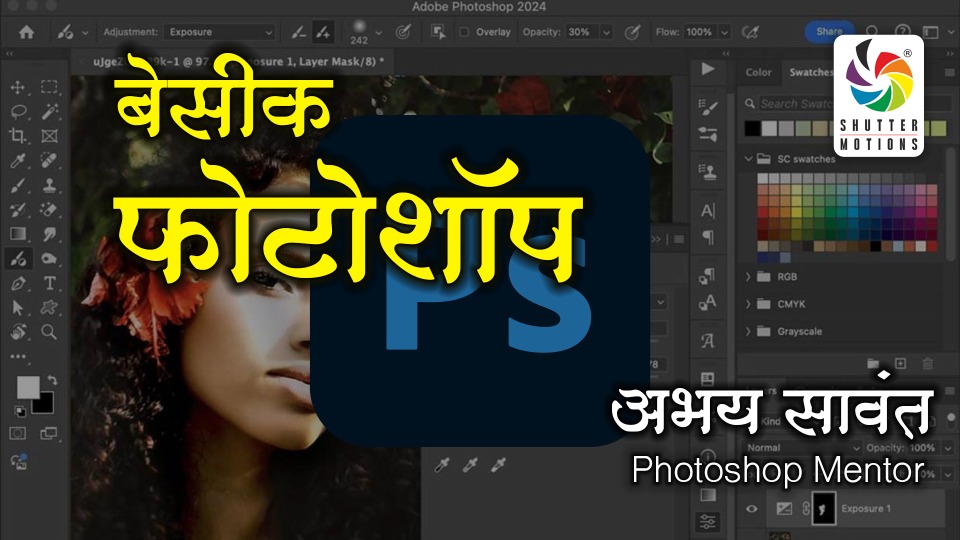Enable the Overlay checkbox
Viewport: 960px width, 540px height.
[x=464, y=32]
